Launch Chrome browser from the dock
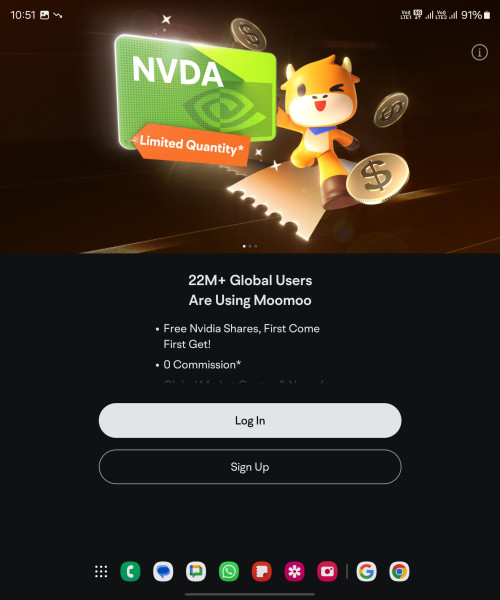The height and width of the screenshot is (600, 500). pos(399,571)
